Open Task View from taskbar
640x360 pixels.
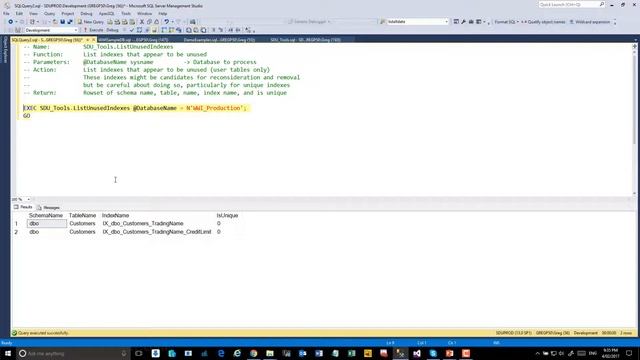139,353
